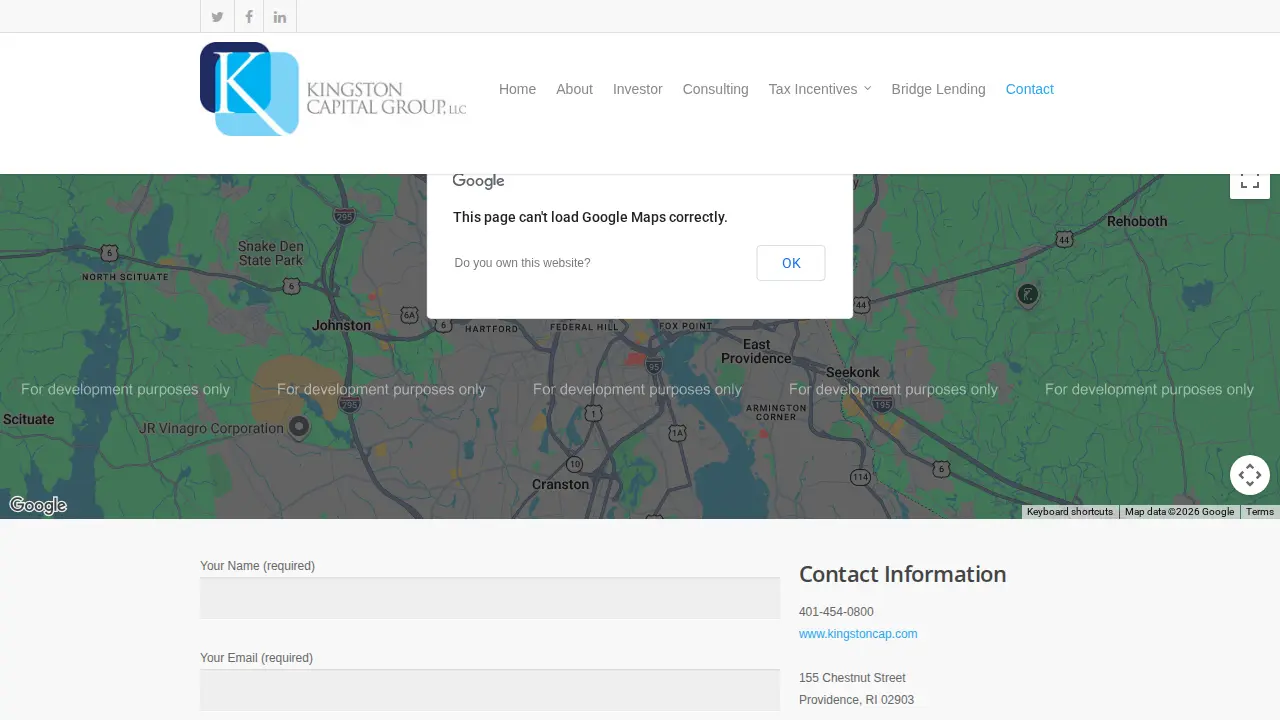The height and width of the screenshot is (720, 1280).
Task: Click the Seekonk label on the map
Action: click(x=853, y=372)
